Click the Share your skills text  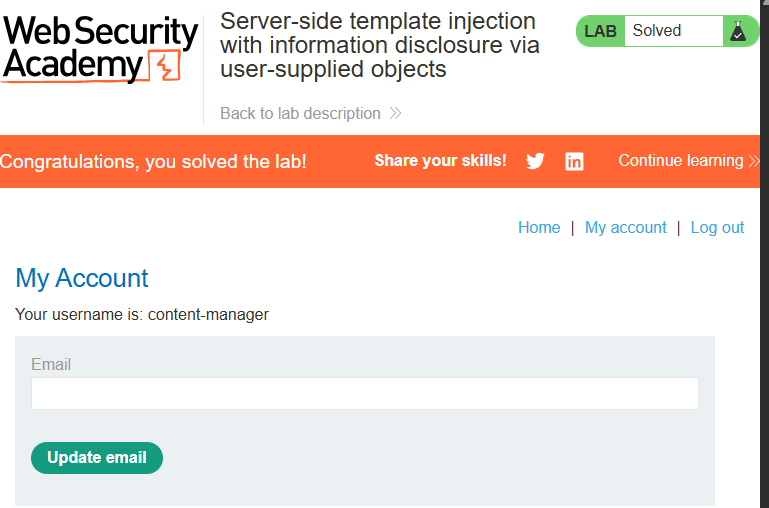tap(440, 160)
